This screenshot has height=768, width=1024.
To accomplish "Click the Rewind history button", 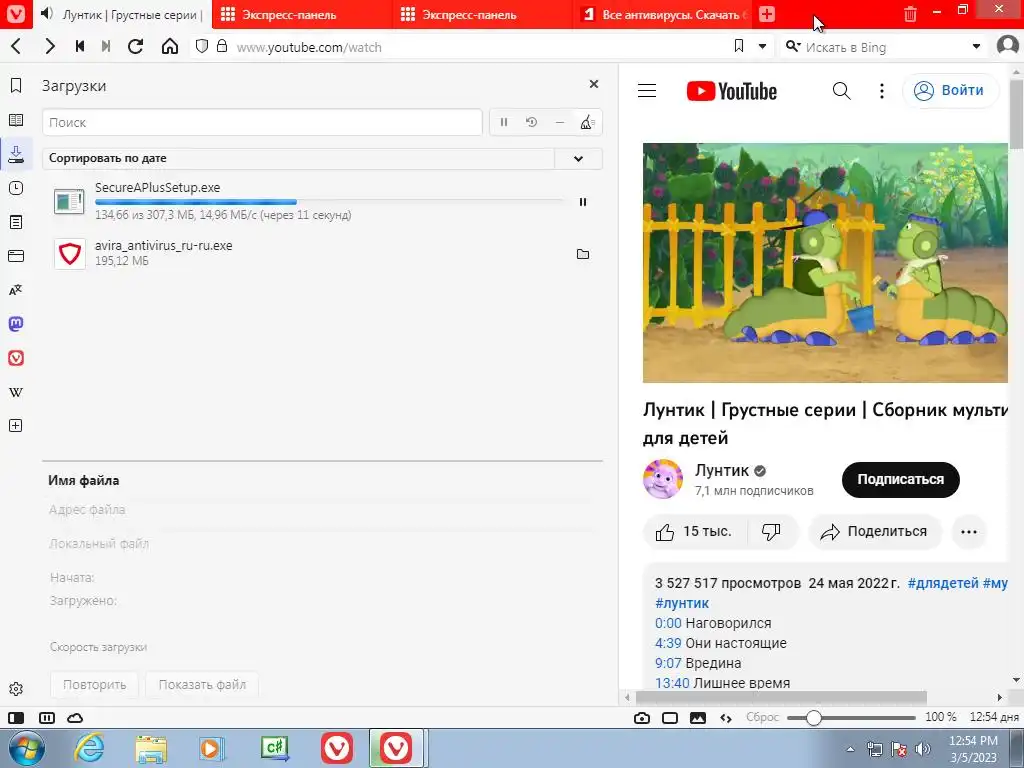I will click(80, 46).
